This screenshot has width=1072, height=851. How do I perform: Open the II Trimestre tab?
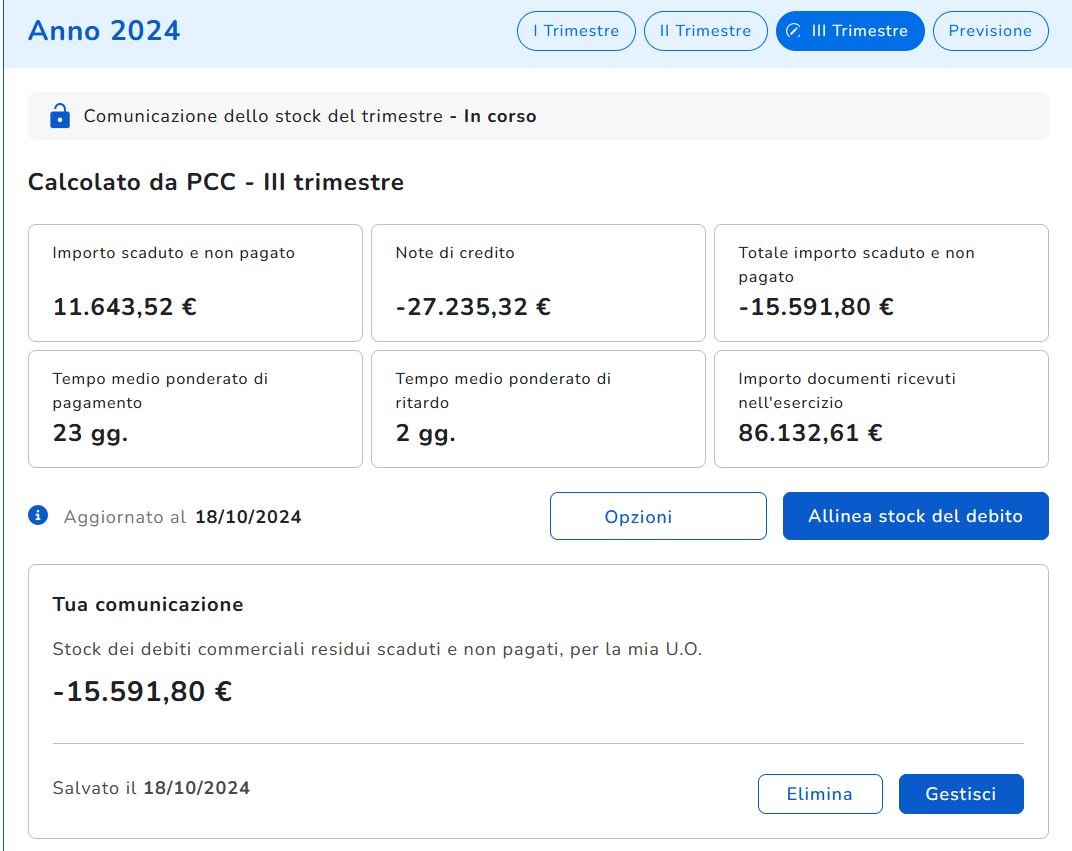(705, 31)
